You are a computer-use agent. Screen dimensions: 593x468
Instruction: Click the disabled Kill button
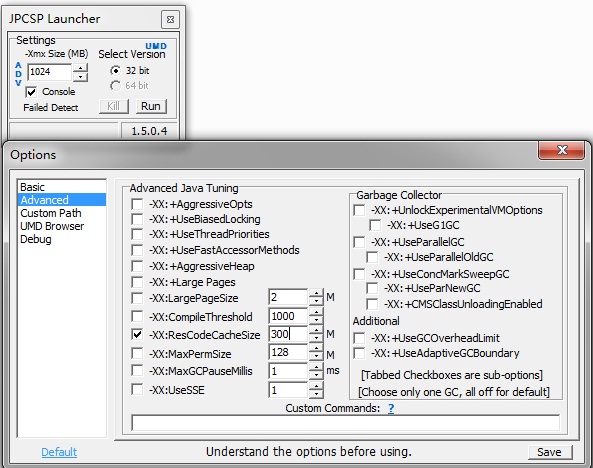tap(113, 106)
